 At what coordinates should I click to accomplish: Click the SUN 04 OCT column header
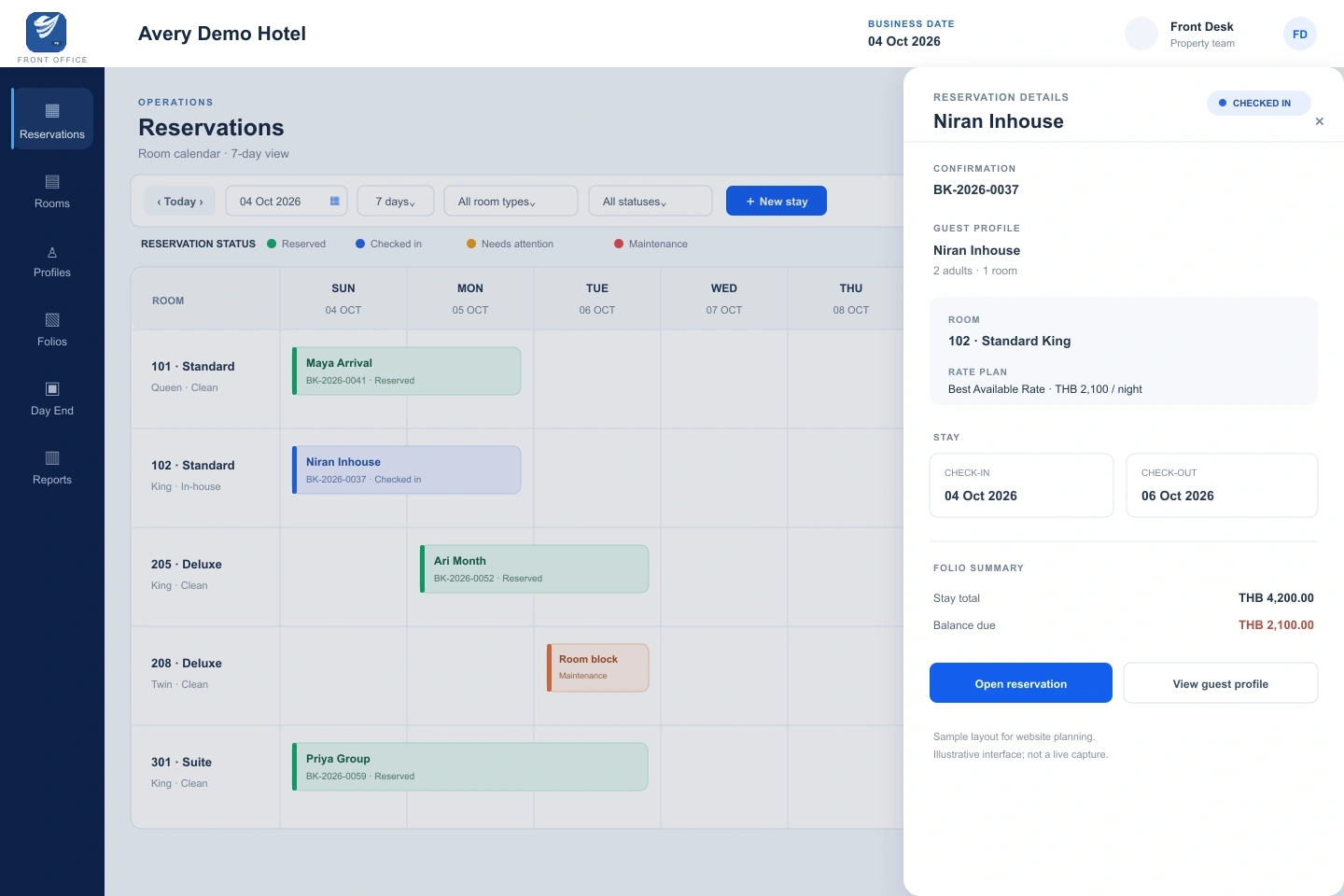point(343,299)
